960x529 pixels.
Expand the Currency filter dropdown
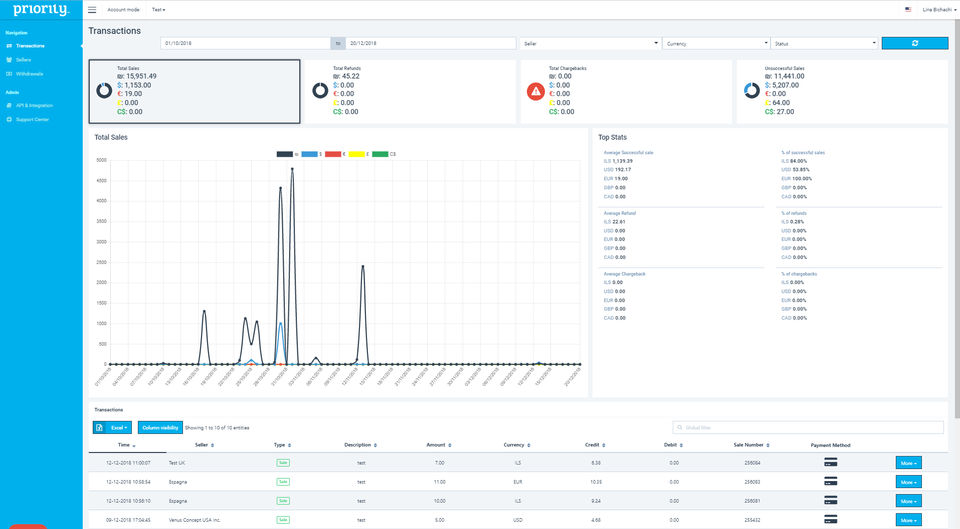[714, 43]
